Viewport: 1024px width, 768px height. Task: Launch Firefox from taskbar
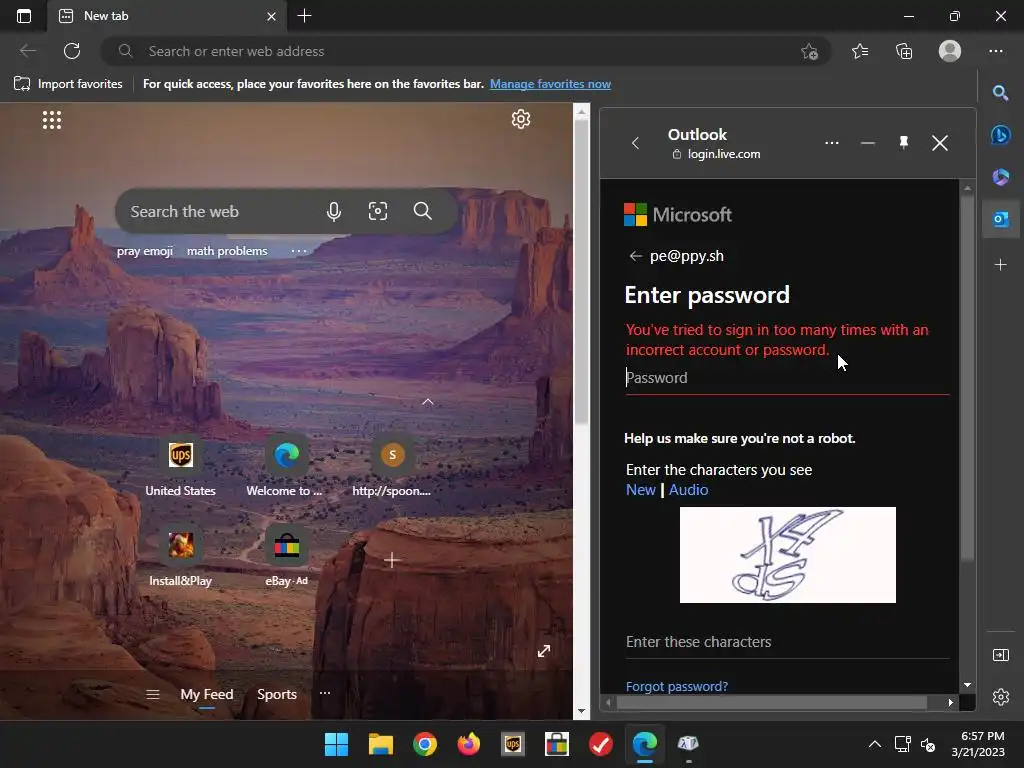[x=469, y=744]
